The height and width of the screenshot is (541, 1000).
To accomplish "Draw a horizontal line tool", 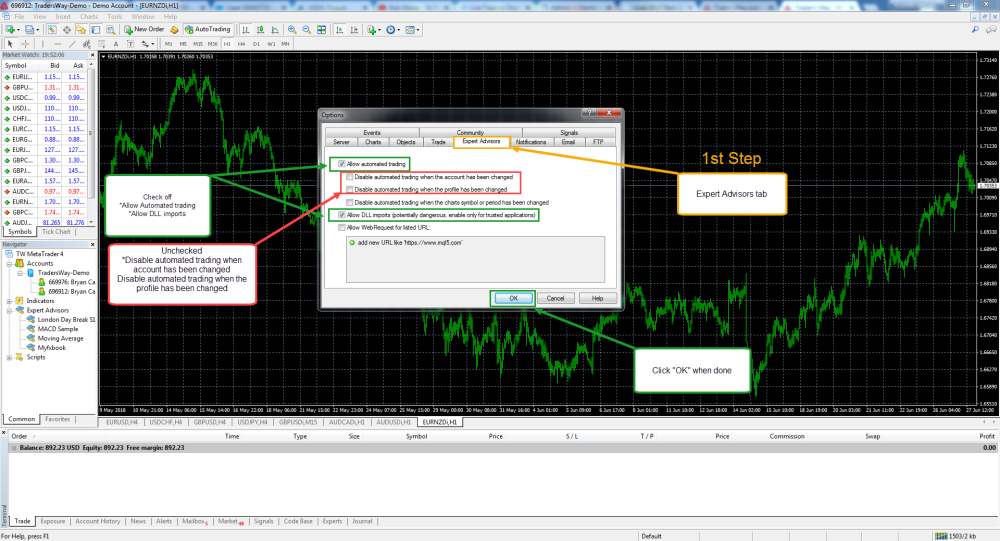I will click(57, 43).
